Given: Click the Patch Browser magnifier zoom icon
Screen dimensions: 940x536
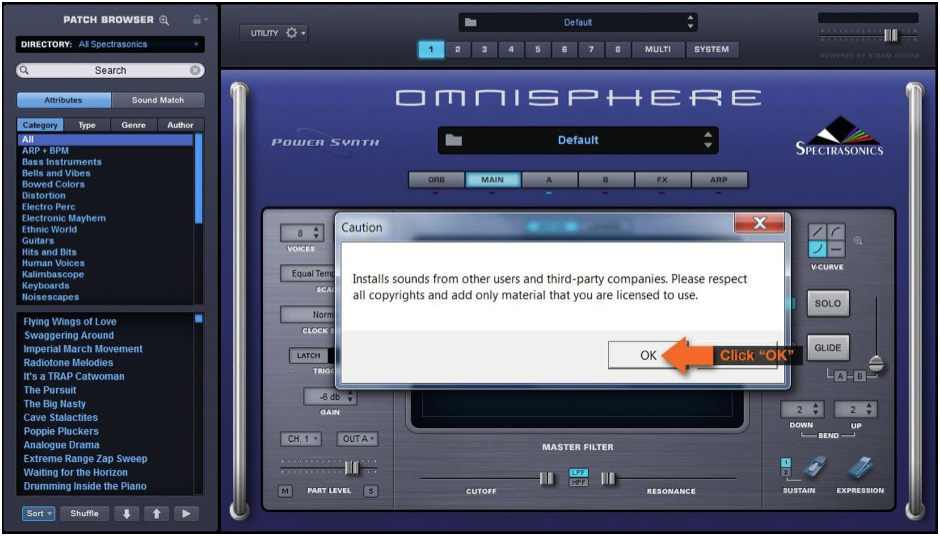Looking at the screenshot, I should point(164,20).
